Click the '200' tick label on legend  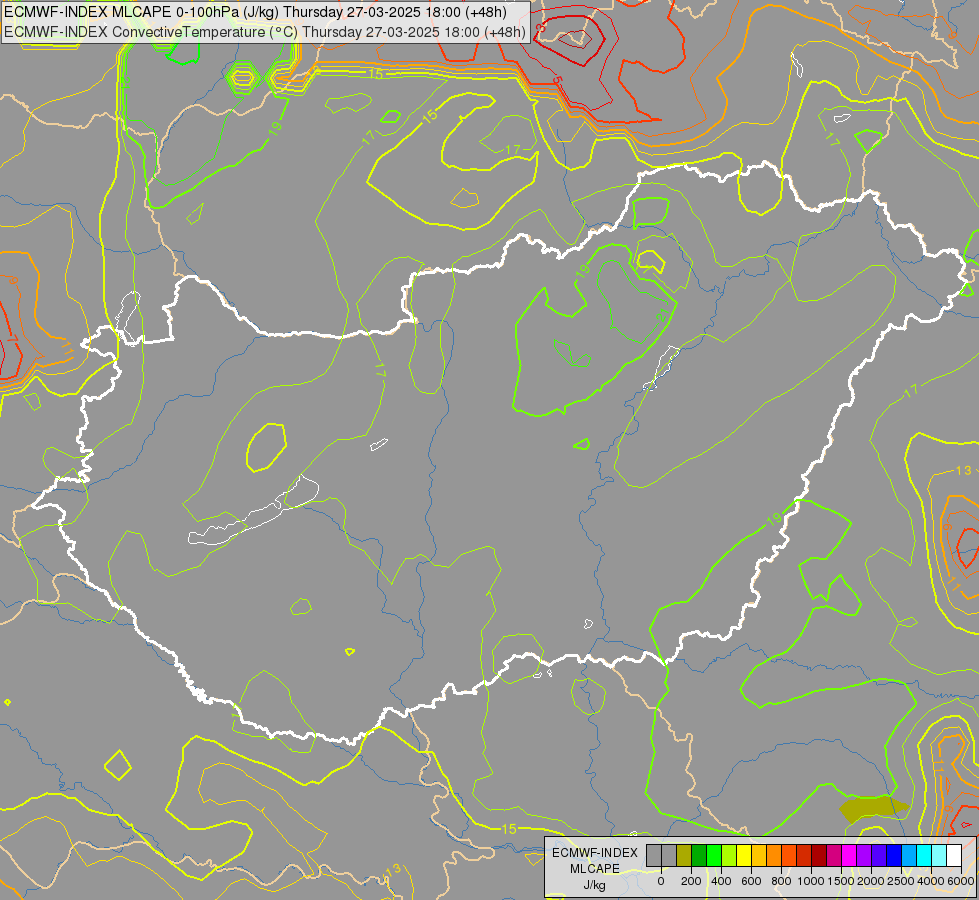[x=691, y=881]
